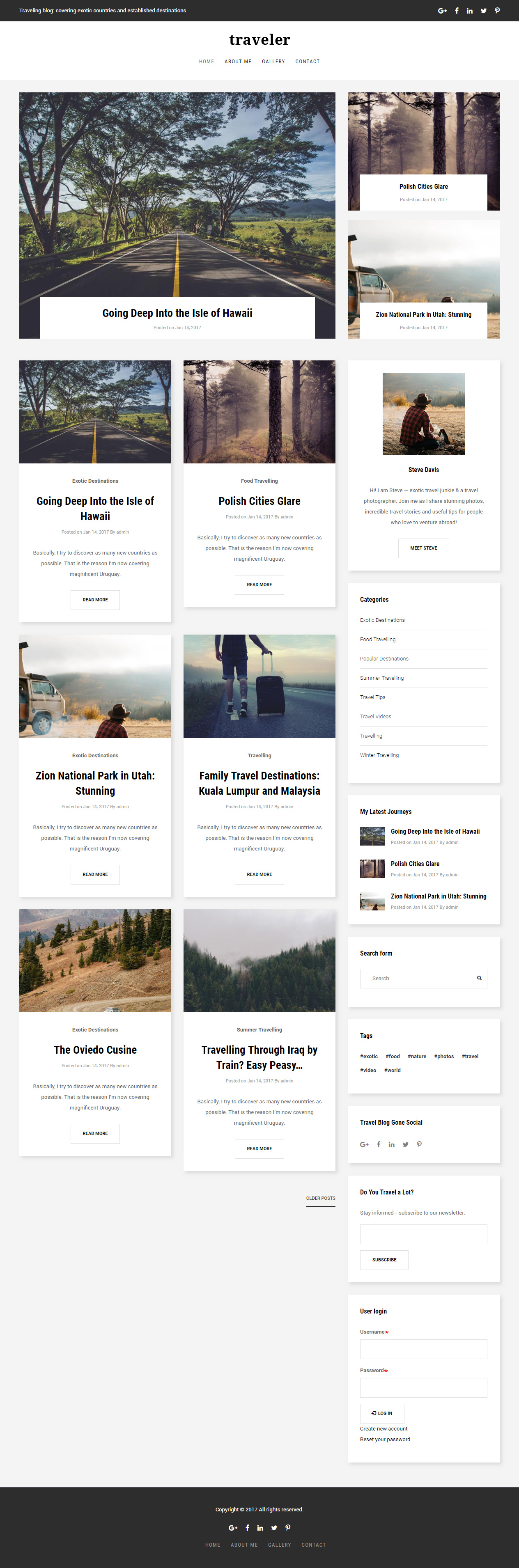Click READ MORE under The Oviedo Cusine post

click(95, 1133)
